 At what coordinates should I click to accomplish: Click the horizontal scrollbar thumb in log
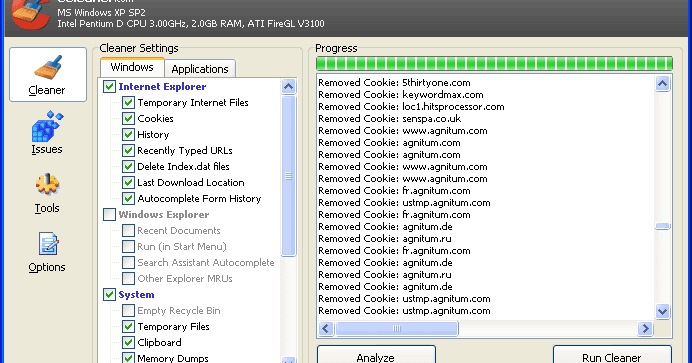click(397, 328)
